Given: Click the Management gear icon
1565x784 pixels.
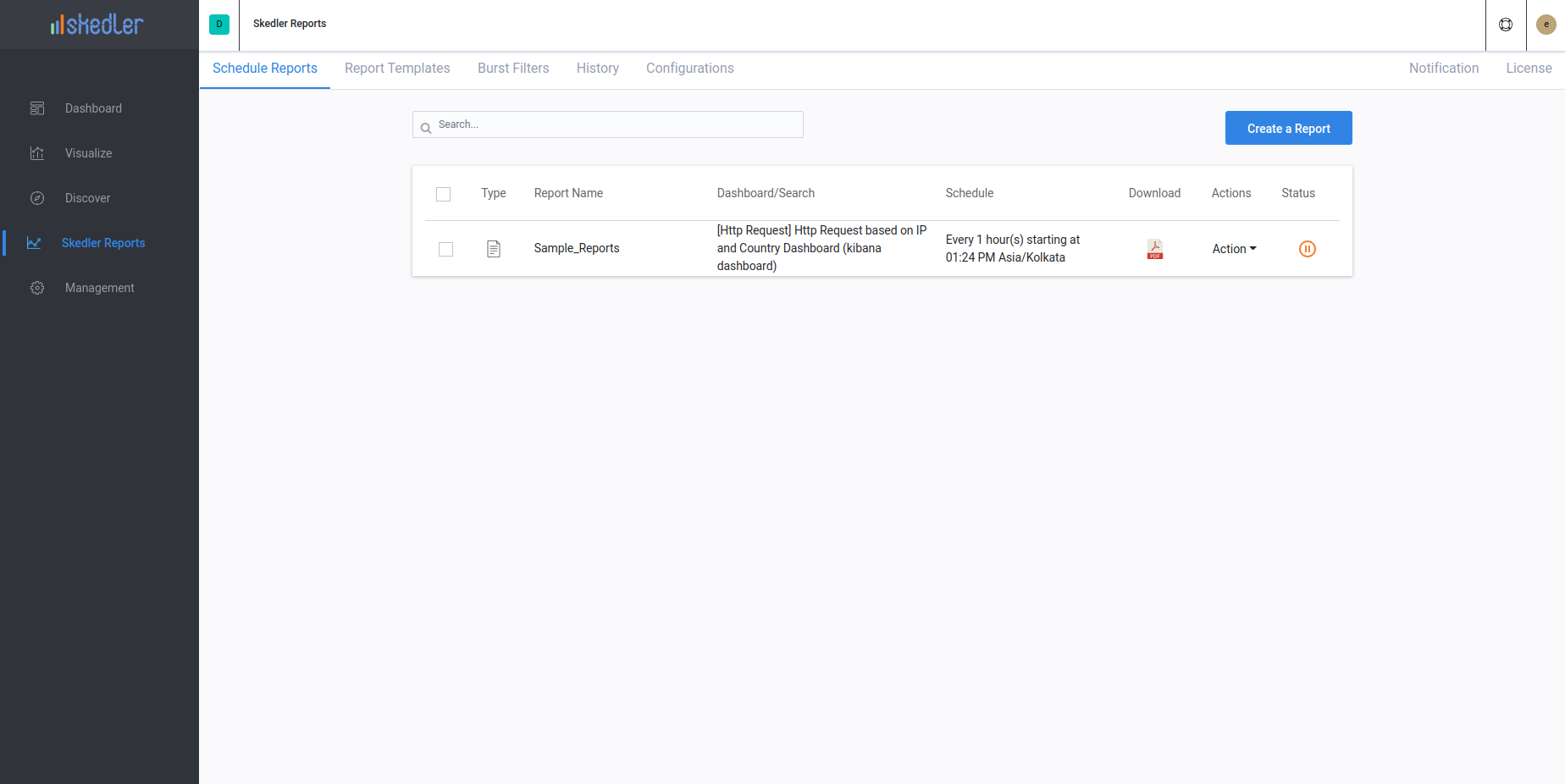Looking at the screenshot, I should click(37, 288).
